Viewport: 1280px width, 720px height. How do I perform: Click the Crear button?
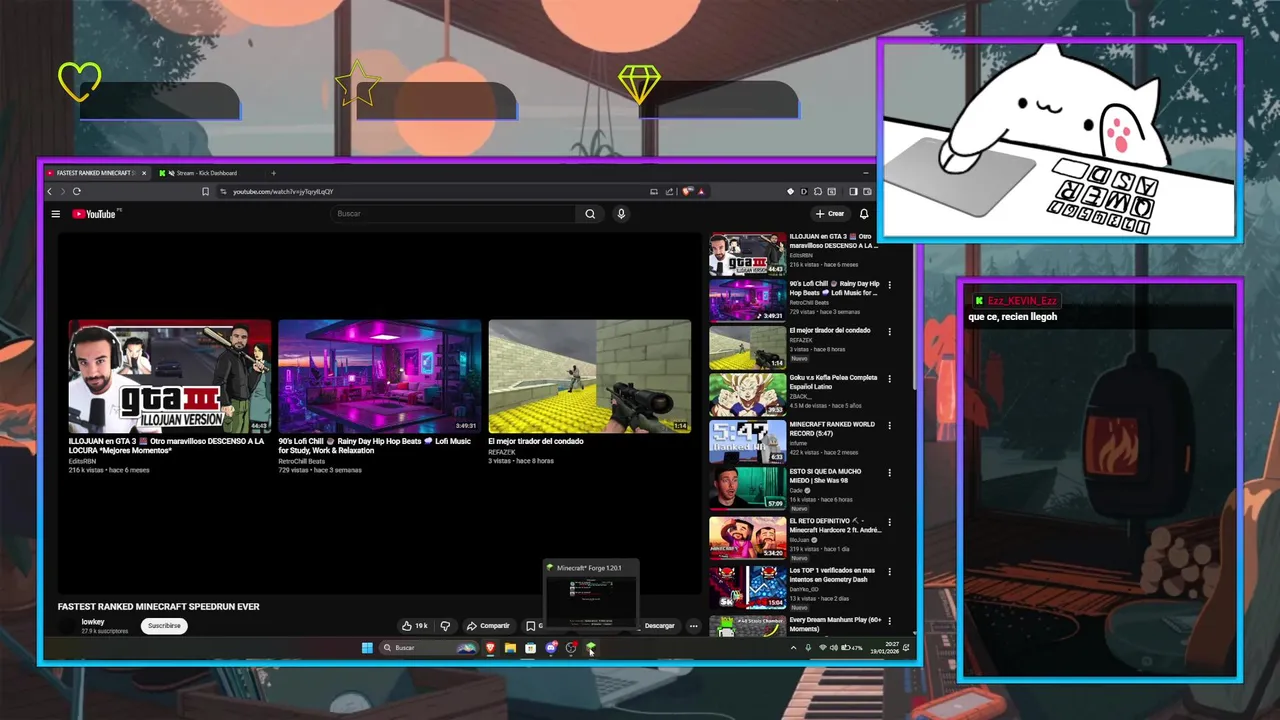830,214
